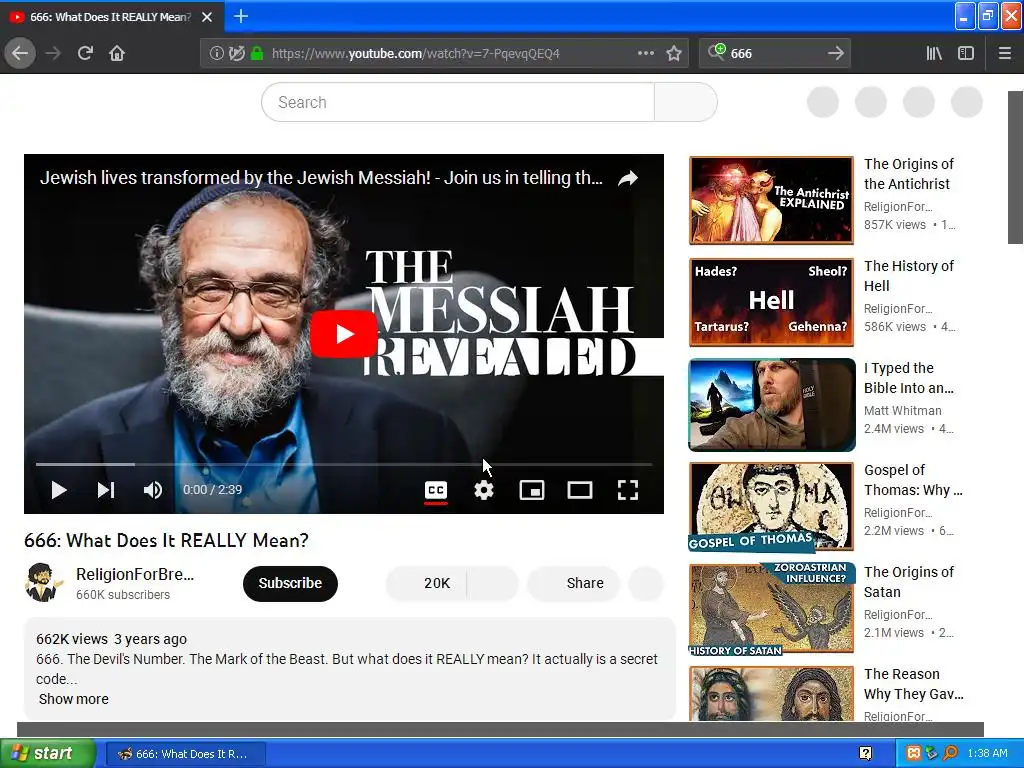Click the red YouTube play overlay button
Viewport: 1024px width, 768px height.
344,334
